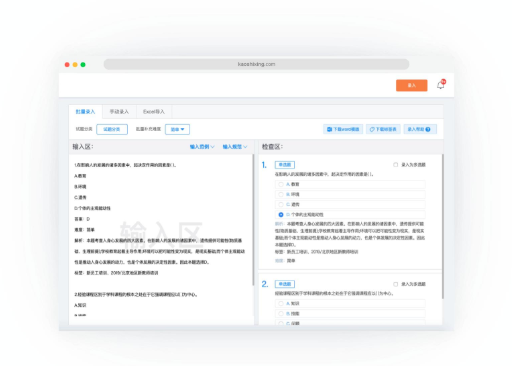Image resolution: width=512 pixels, height=366 pixels.
Task: Click the "难度: 简单" line in input area
Action: coord(84,230)
